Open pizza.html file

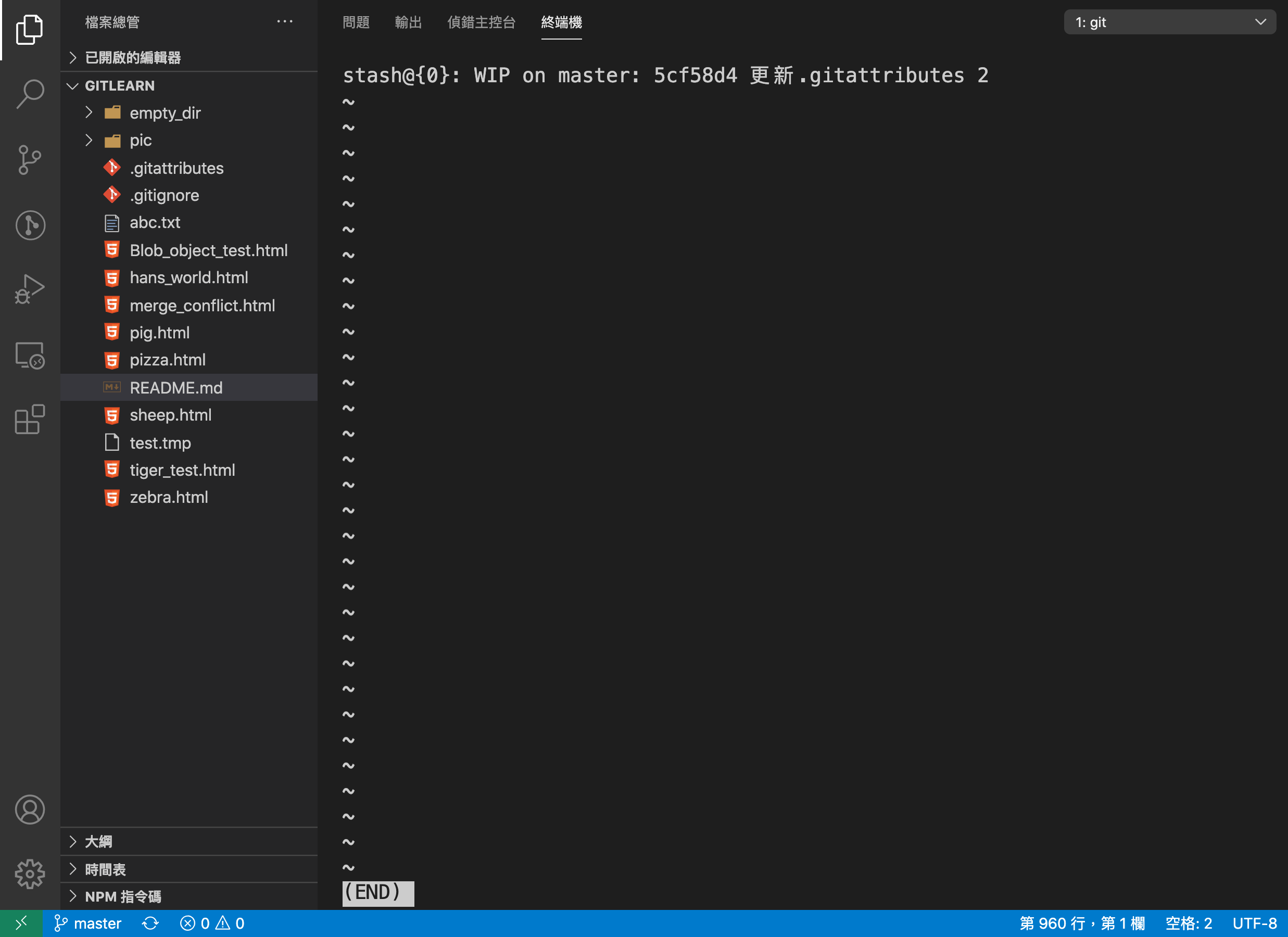pos(188,360)
